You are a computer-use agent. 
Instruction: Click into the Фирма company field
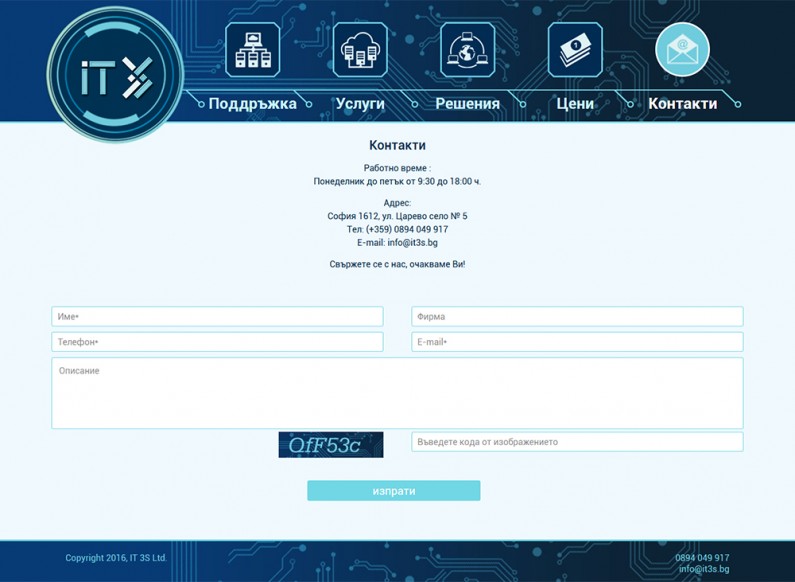point(577,316)
